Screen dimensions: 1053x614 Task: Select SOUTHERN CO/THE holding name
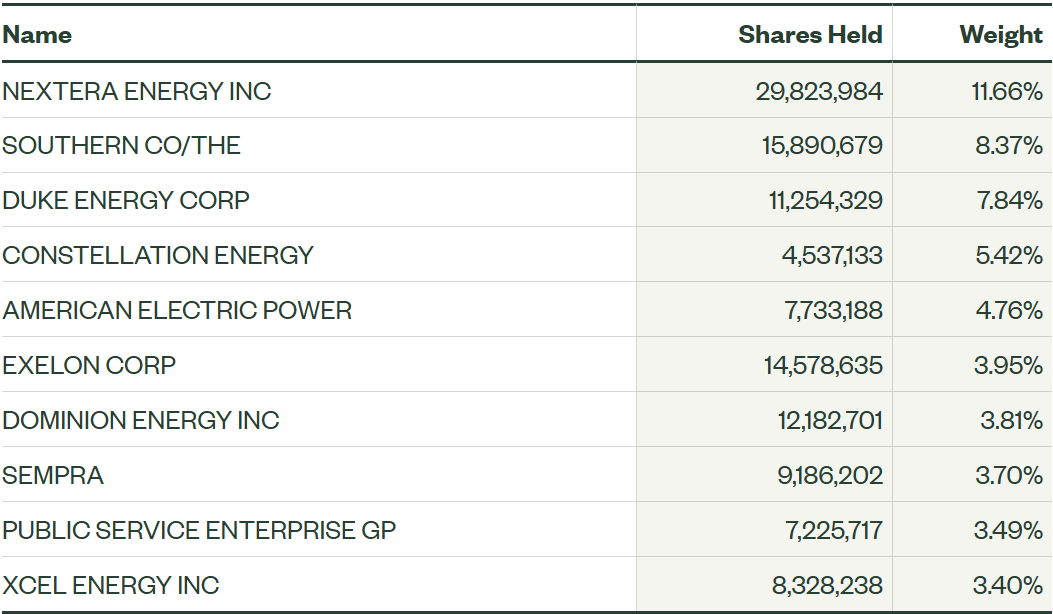point(122,146)
